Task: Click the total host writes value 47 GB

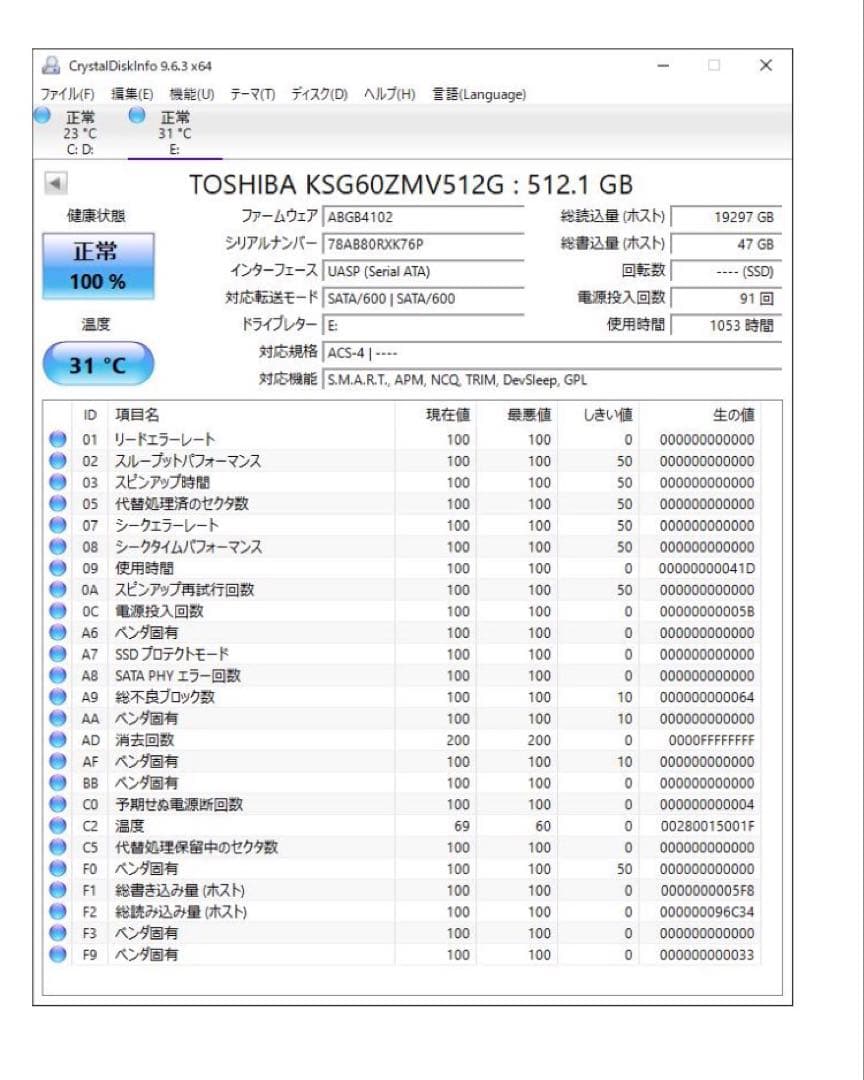Action: tap(726, 244)
